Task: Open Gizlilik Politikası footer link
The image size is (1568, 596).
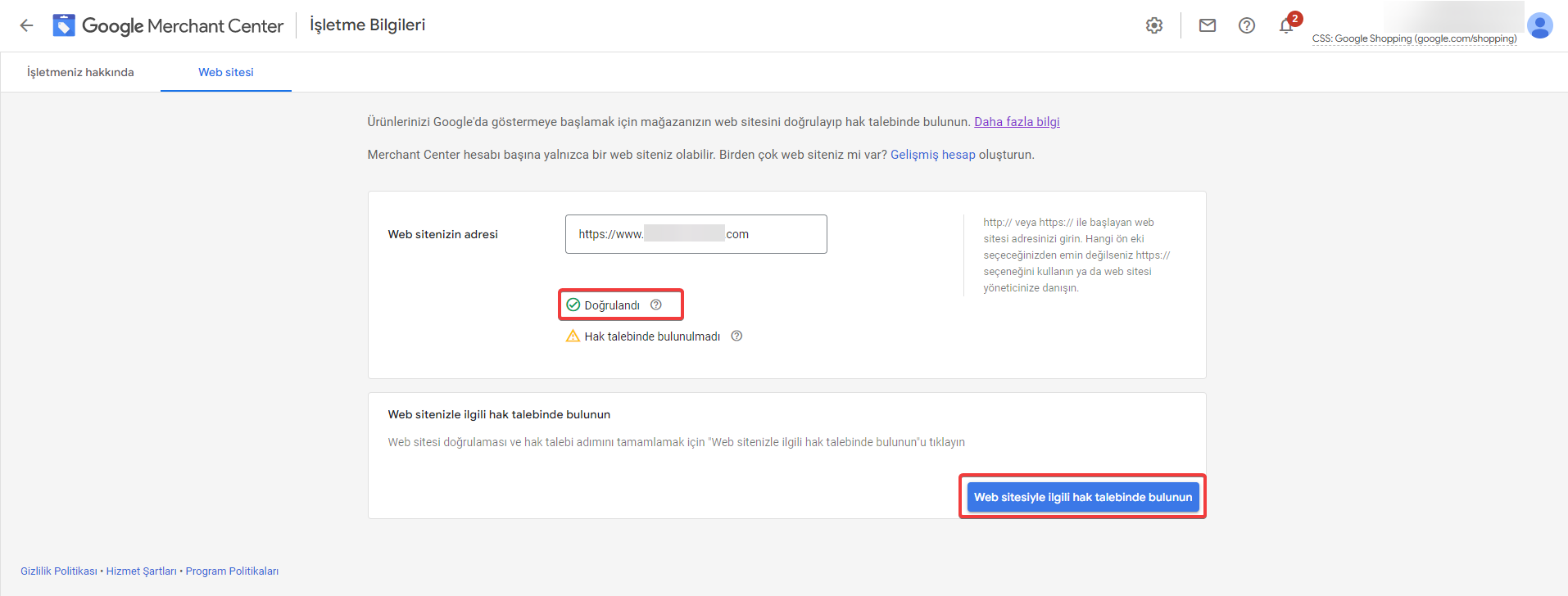Action: (x=59, y=571)
